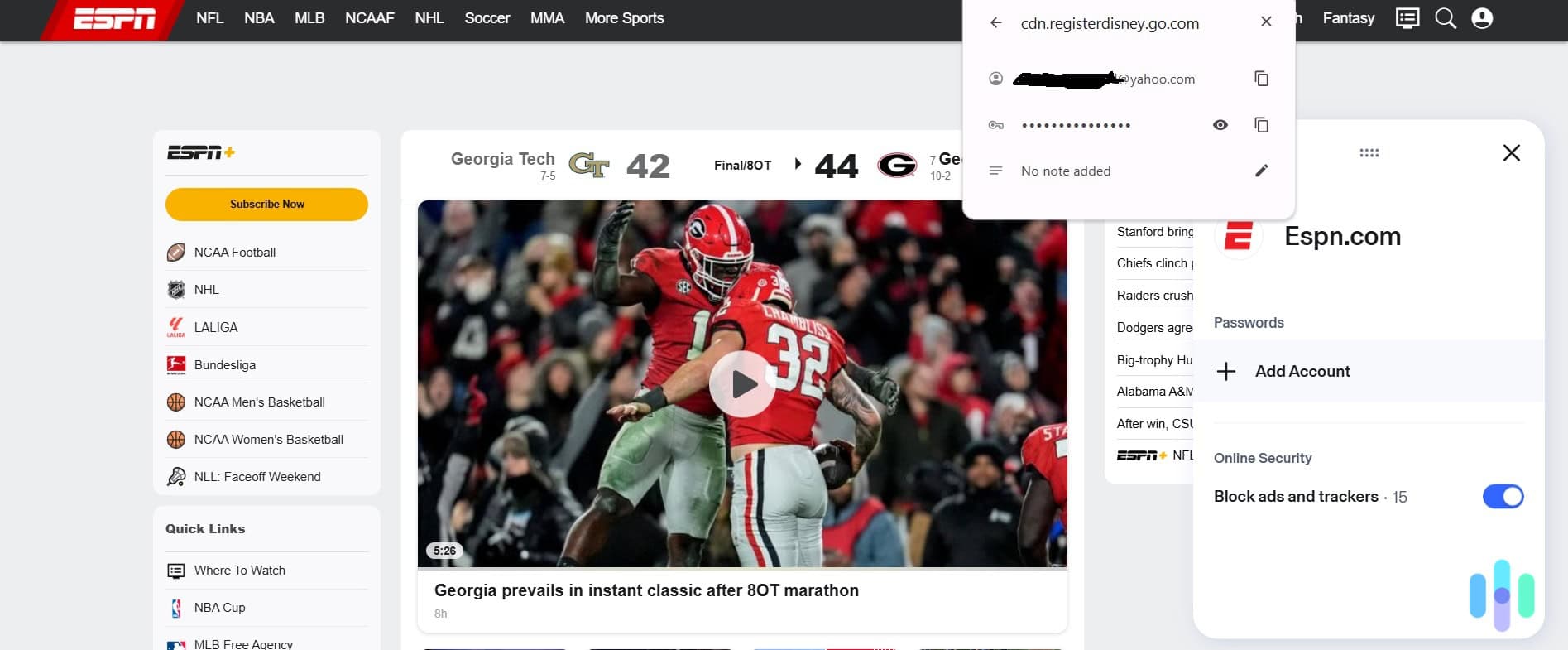This screenshot has width=1568, height=650.
Task: Play the Georgia game highlight video
Action: (742, 384)
